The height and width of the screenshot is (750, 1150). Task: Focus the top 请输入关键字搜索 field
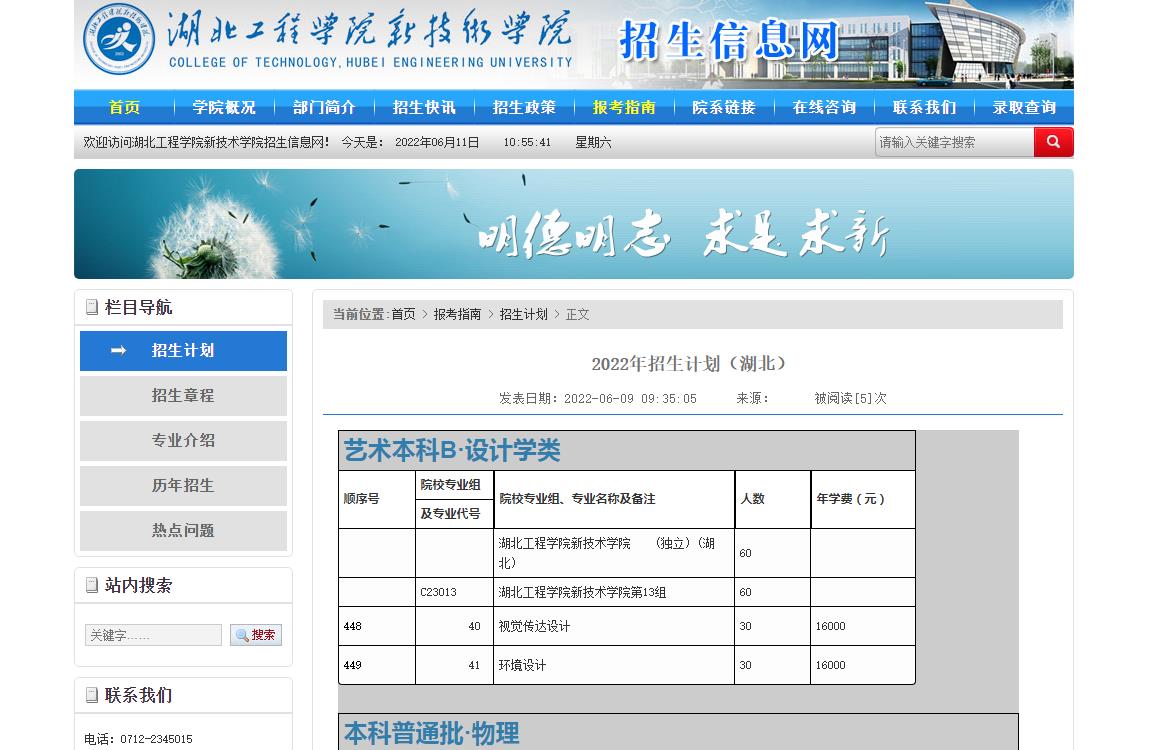click(x=954, y=142)
